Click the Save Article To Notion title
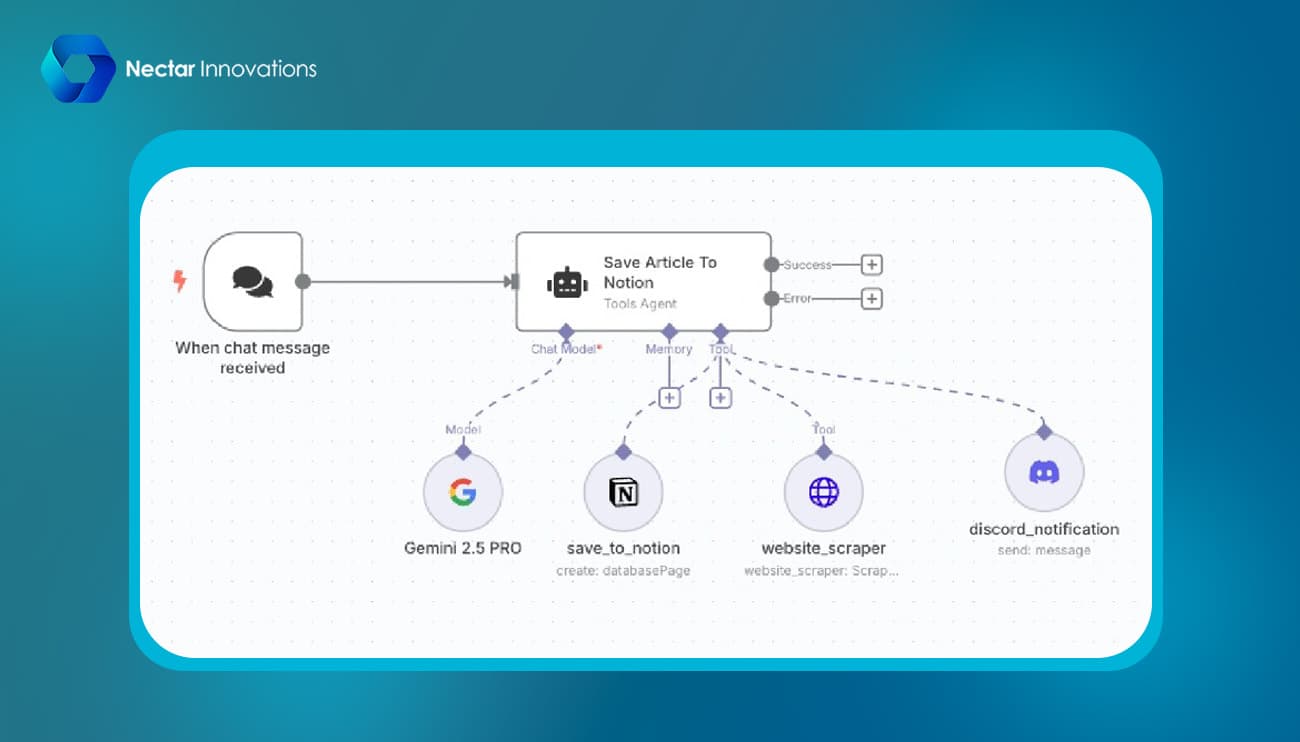Viewport: 1300px width, 742px height. pos(660,272)
